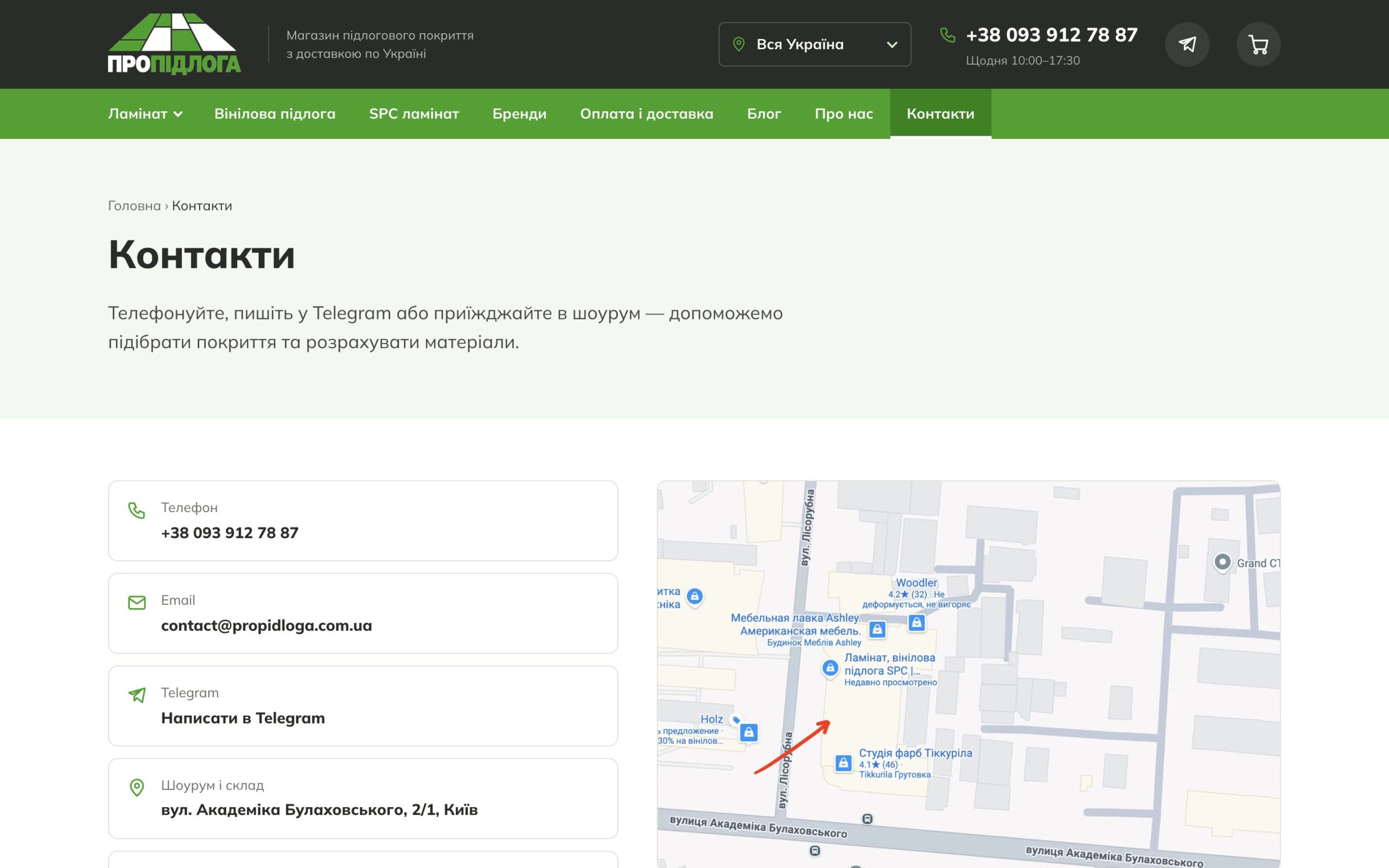Click the Щодня 10:00–17:30 hours text
Viewport: 1389px width, 868px height.
(1023, 60)
